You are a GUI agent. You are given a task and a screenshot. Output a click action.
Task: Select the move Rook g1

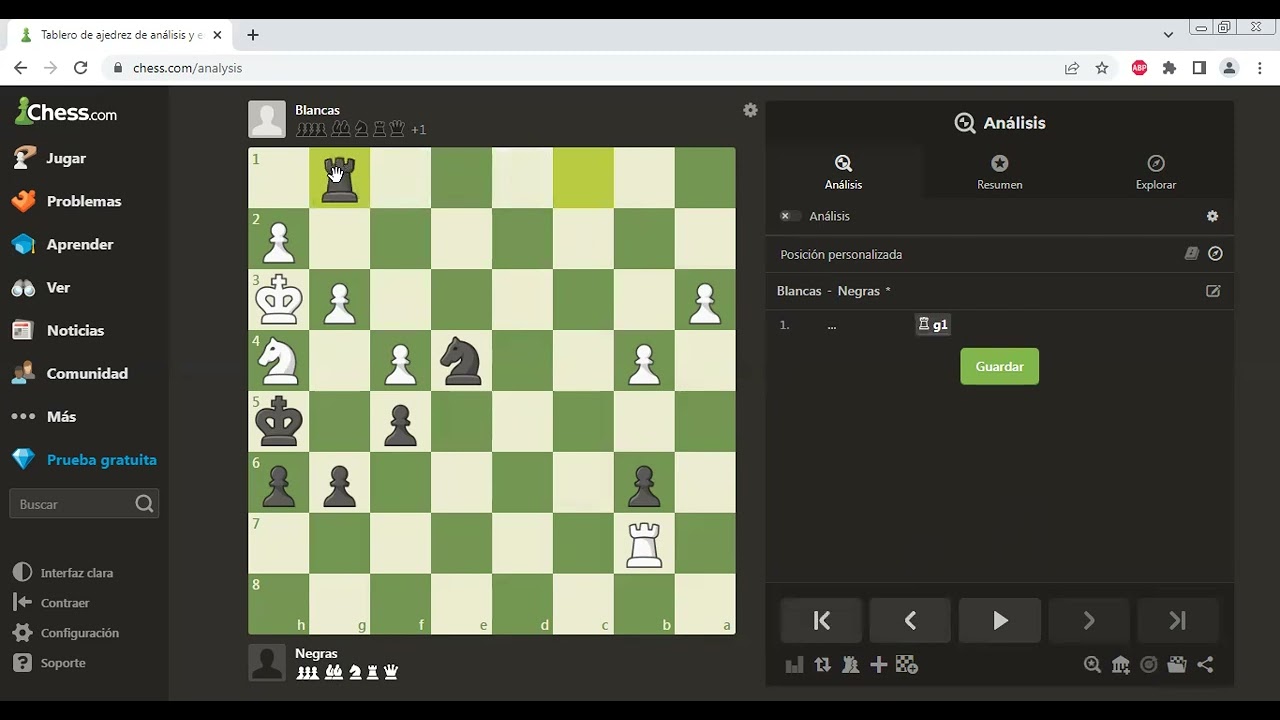(x=933, y=325)
